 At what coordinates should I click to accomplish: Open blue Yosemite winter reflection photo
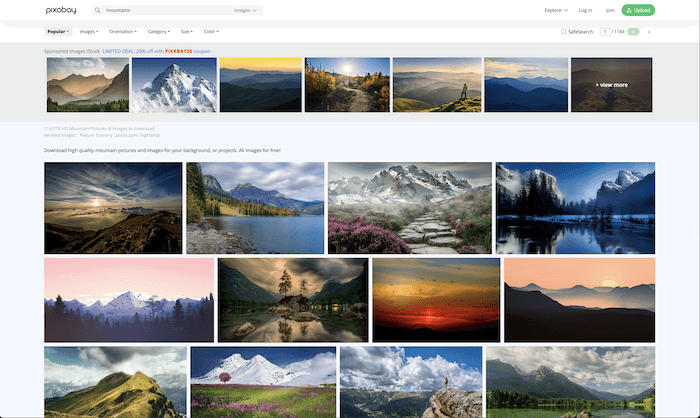tap(575, 208)
